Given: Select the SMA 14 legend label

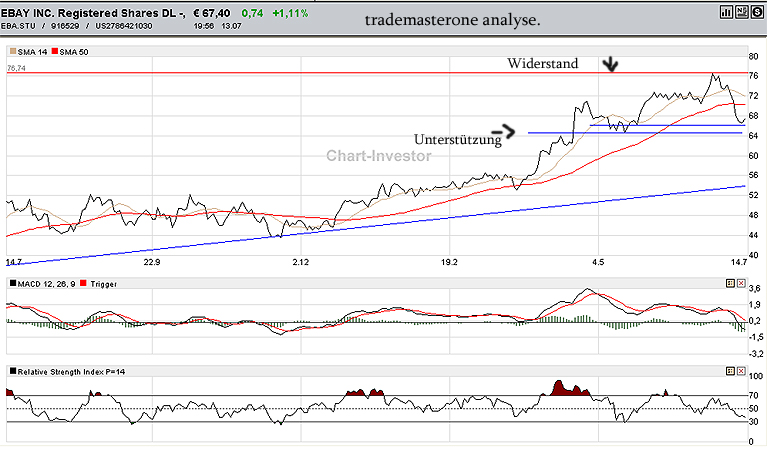Looking at the screenshot, I should click(32, 52).
